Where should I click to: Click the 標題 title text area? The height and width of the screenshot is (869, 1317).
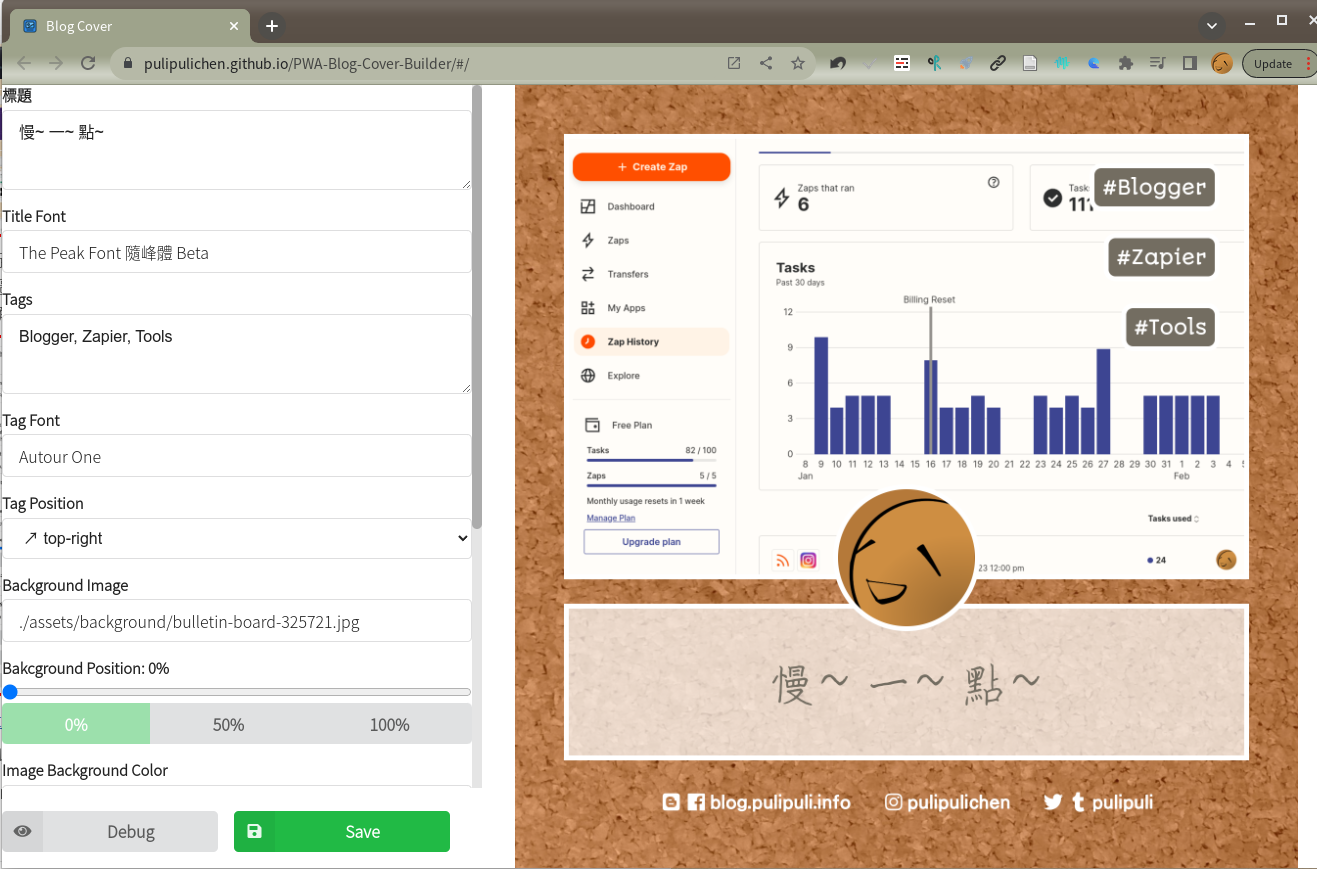click(x=237, y=149)
